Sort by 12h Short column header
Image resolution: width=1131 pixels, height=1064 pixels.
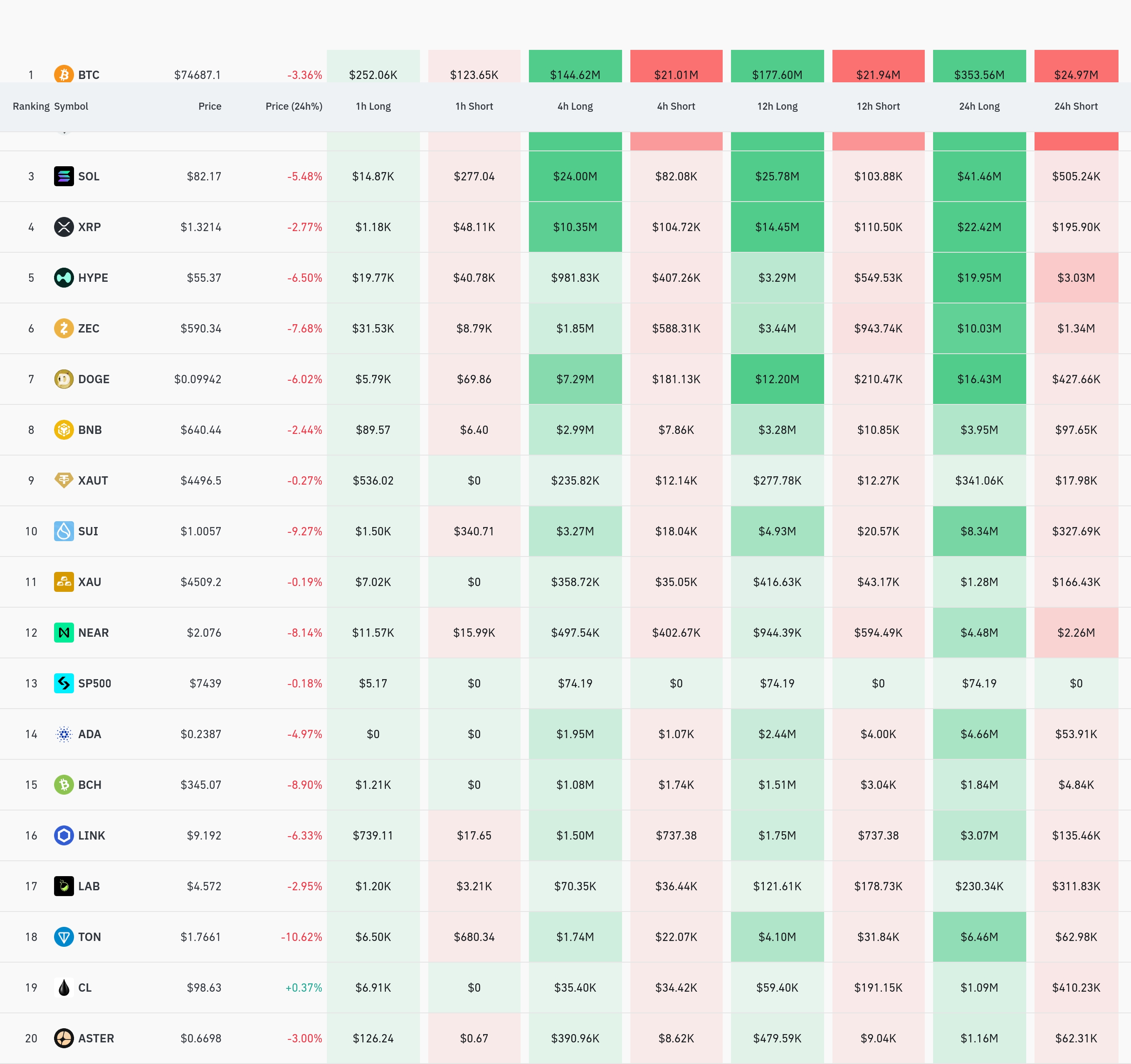coord(879,106)
